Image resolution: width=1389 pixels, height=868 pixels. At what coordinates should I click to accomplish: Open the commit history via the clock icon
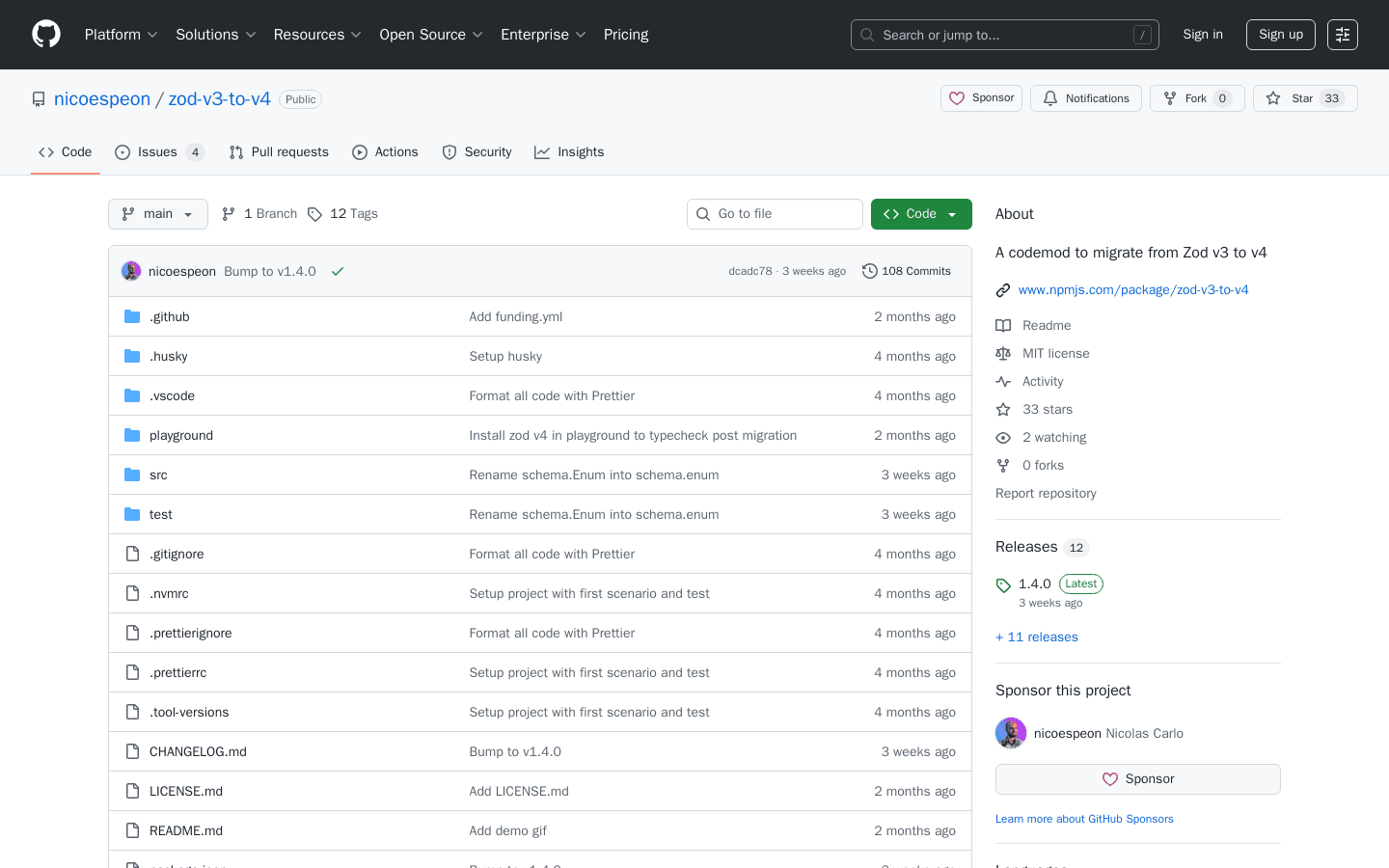870,271
